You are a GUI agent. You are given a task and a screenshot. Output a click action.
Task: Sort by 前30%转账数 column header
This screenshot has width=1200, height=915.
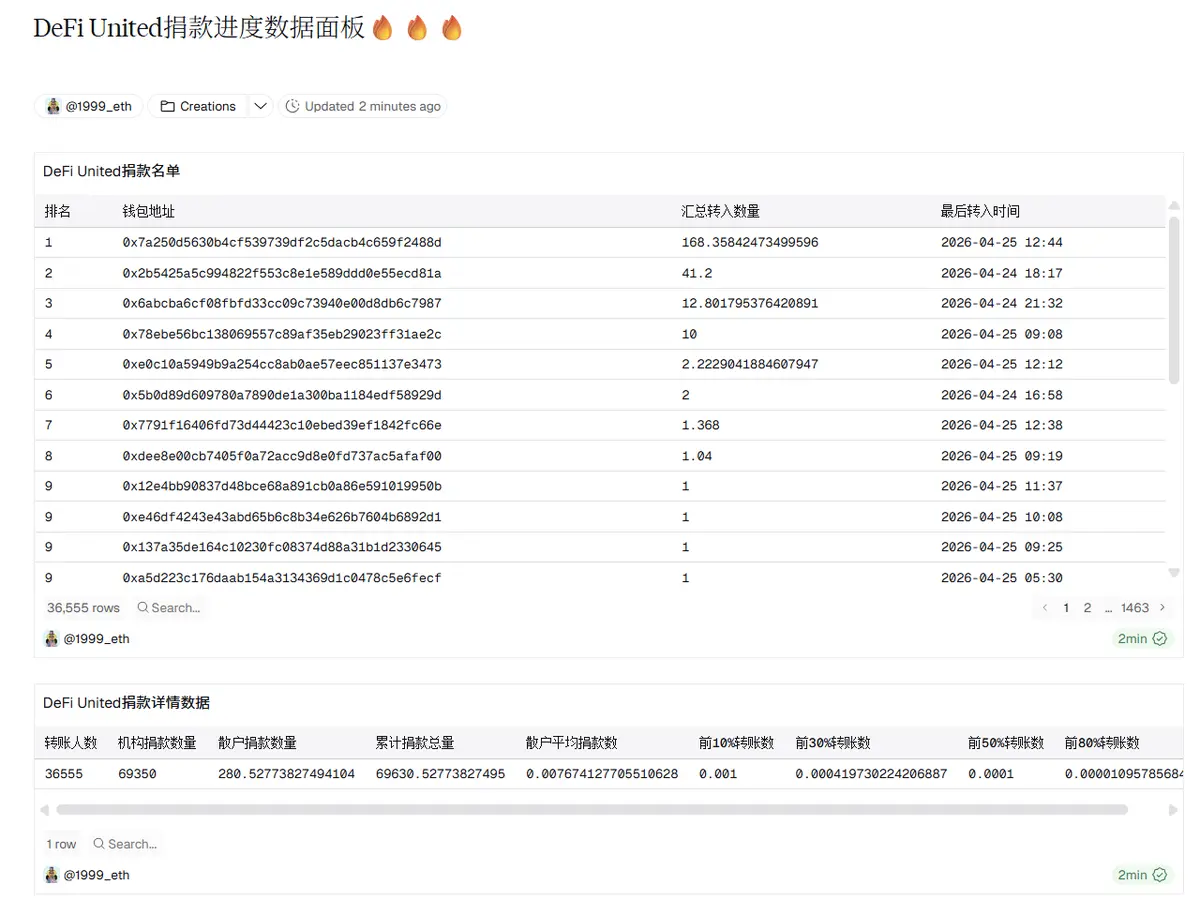[x=833, y=743]
